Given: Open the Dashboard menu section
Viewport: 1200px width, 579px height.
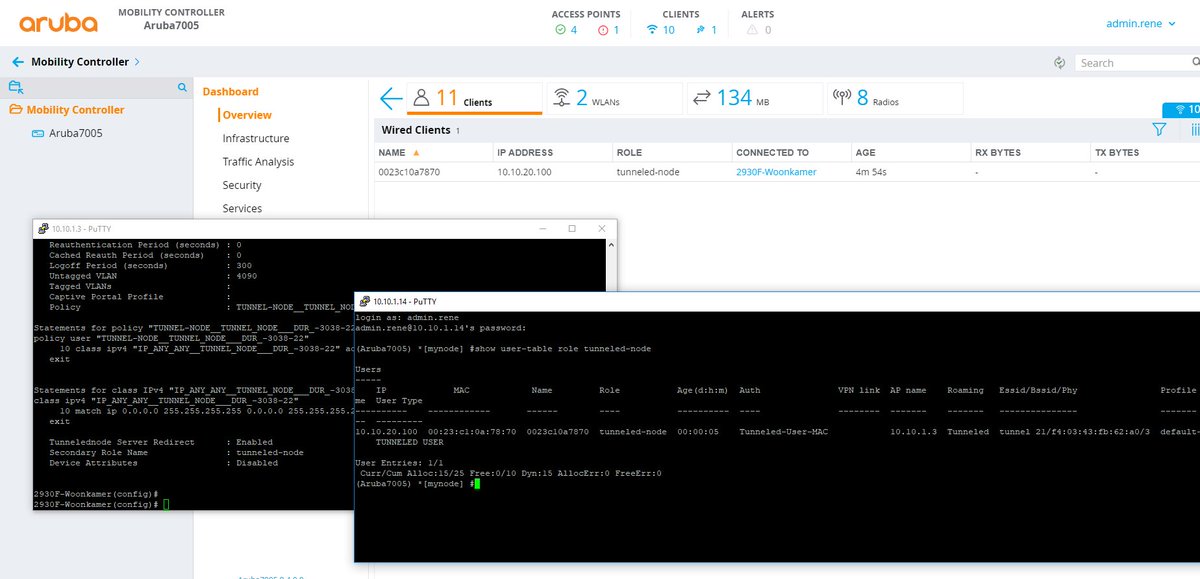Looking at the screenshot, I should click(230, 92).
